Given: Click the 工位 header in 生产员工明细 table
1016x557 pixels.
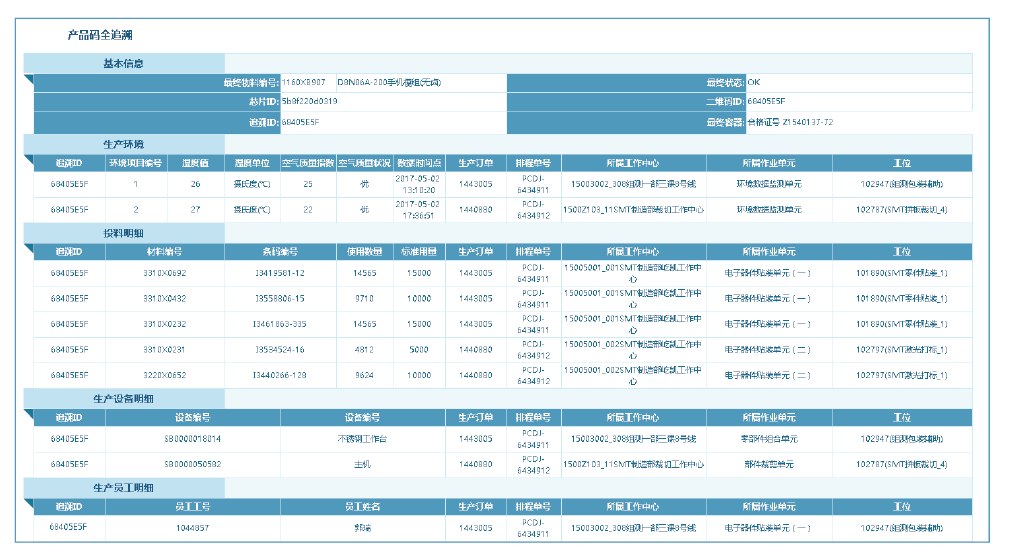Looking at the screenshot, I should (902, 506).
